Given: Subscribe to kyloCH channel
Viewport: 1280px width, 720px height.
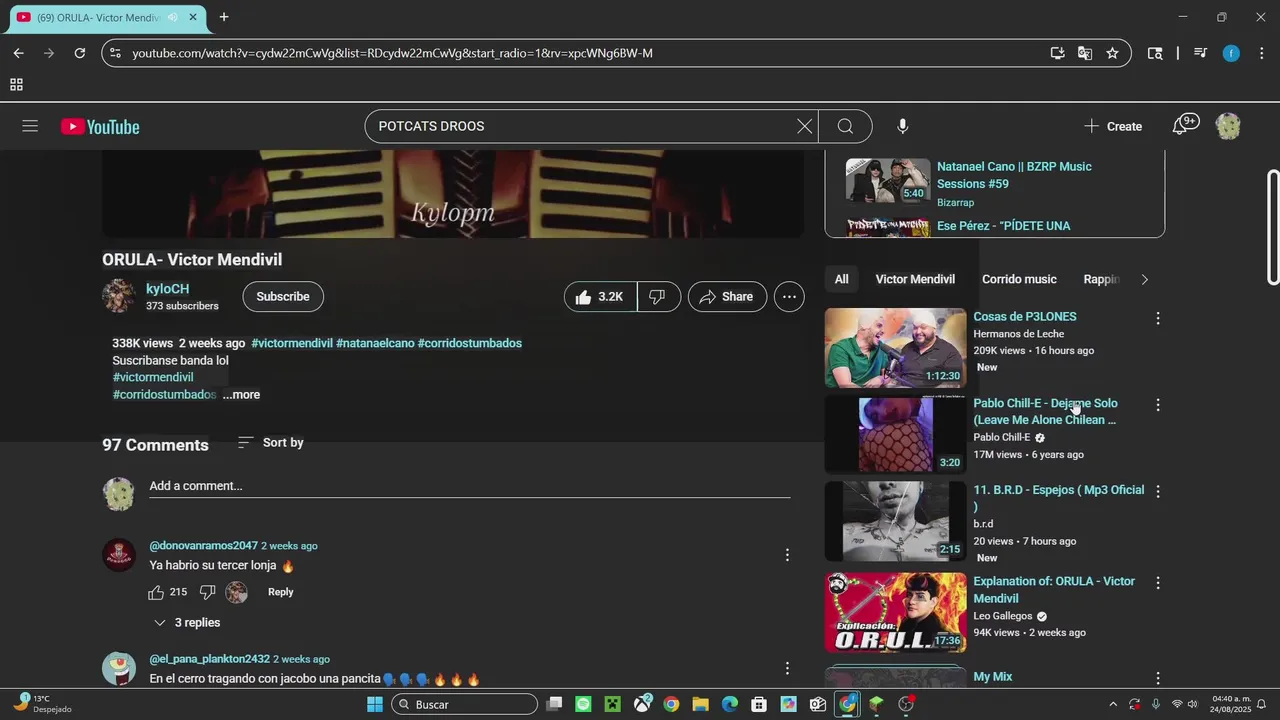Looking at the screenshot, I should tap(283, 297).
